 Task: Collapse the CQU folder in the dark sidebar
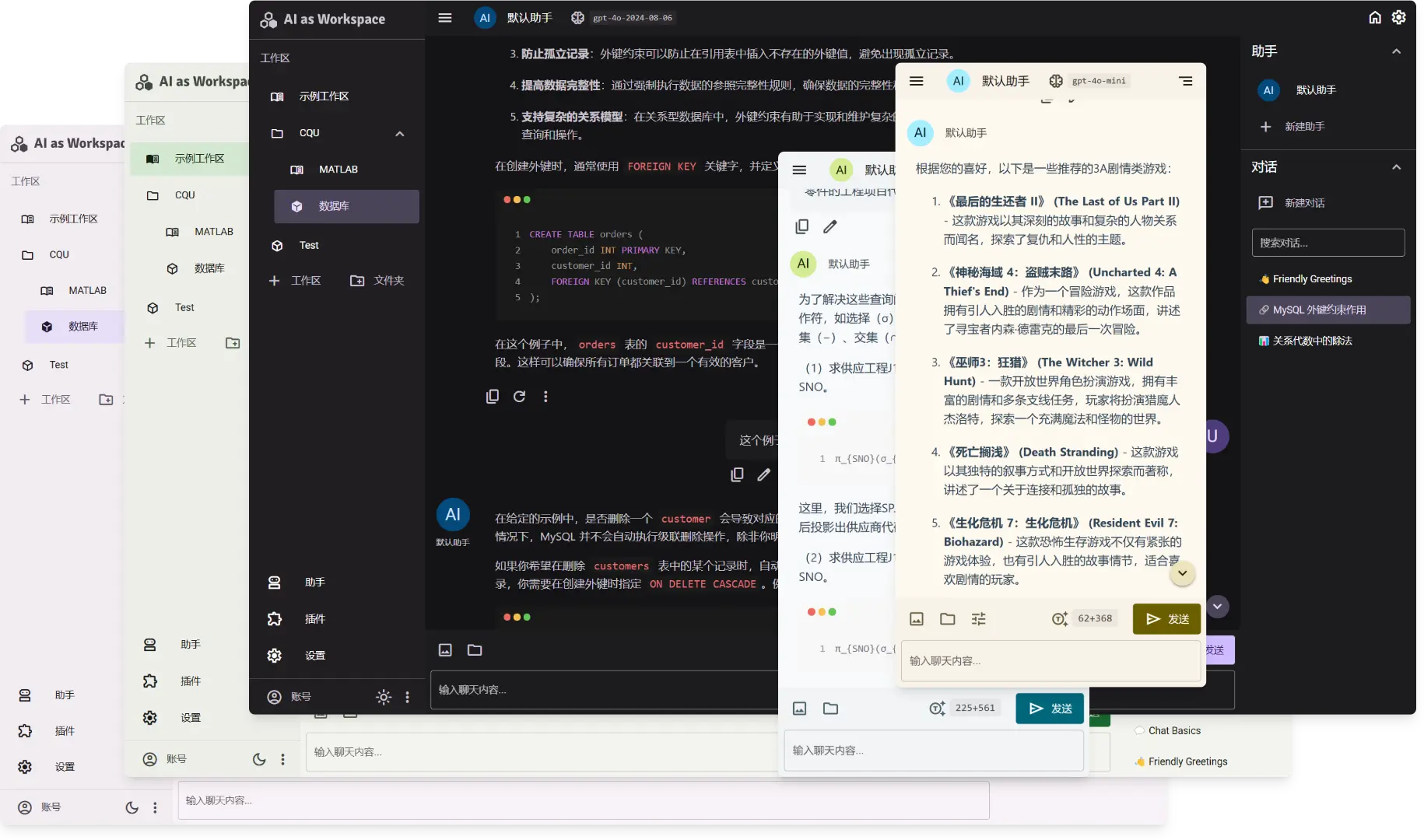399,134
